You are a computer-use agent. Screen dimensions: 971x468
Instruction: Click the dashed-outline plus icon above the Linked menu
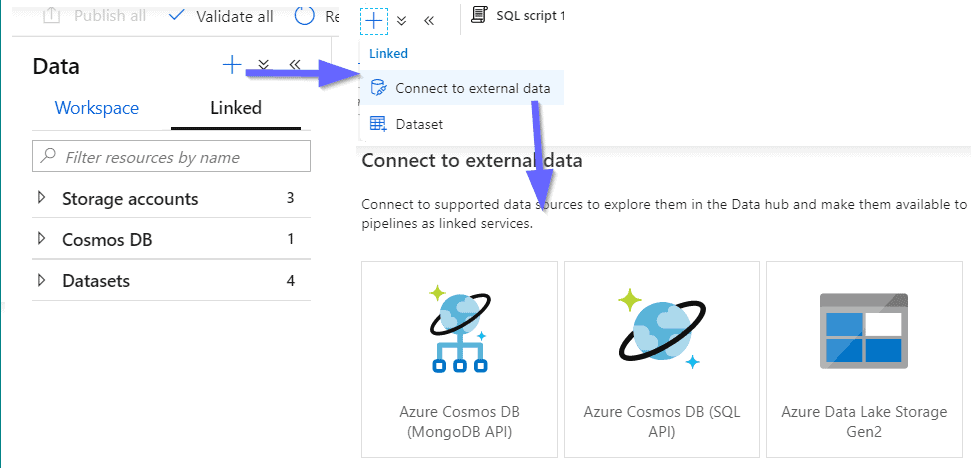tap(373, 21)
